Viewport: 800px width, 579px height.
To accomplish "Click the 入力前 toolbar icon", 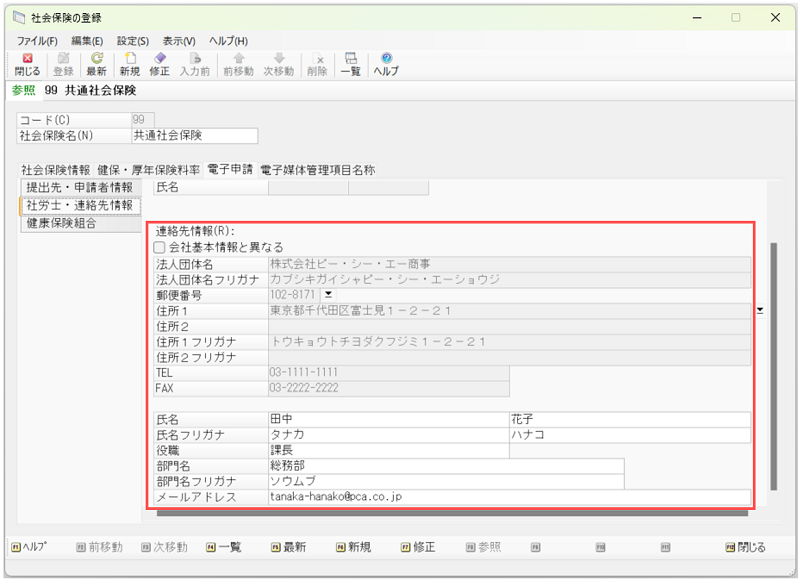I will [x=195, y=64].
